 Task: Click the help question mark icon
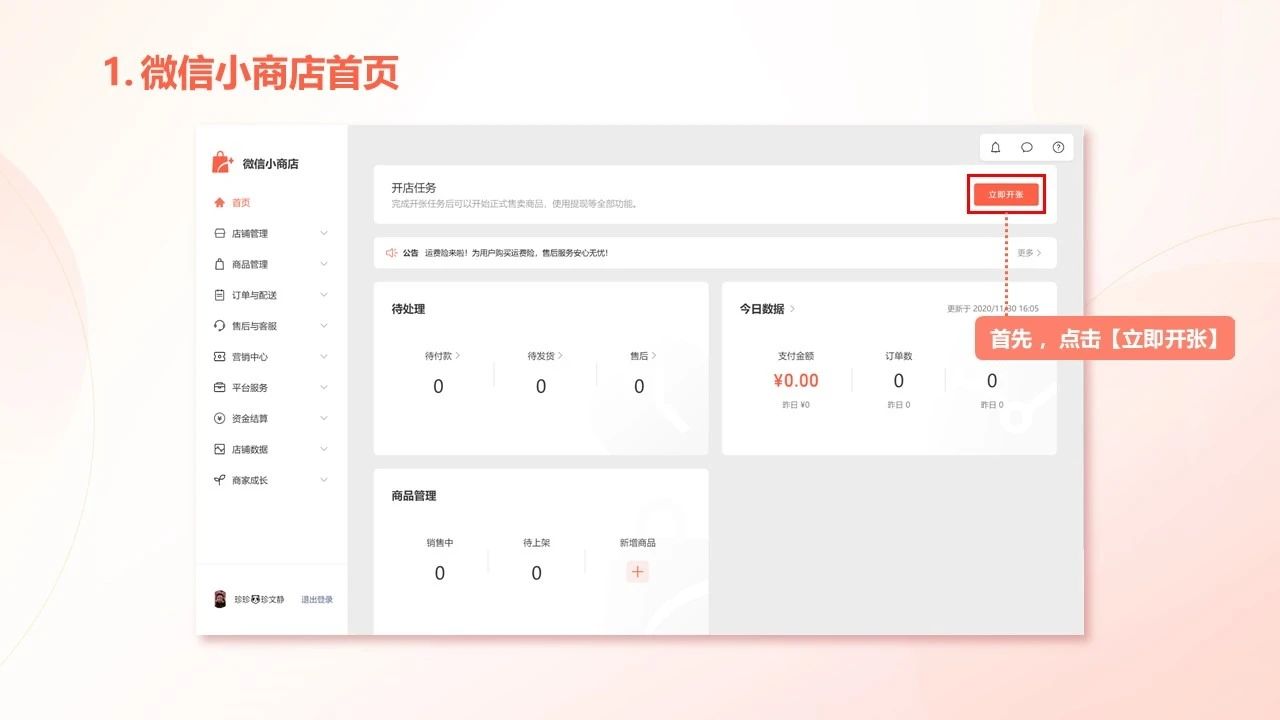(1058, 147)
